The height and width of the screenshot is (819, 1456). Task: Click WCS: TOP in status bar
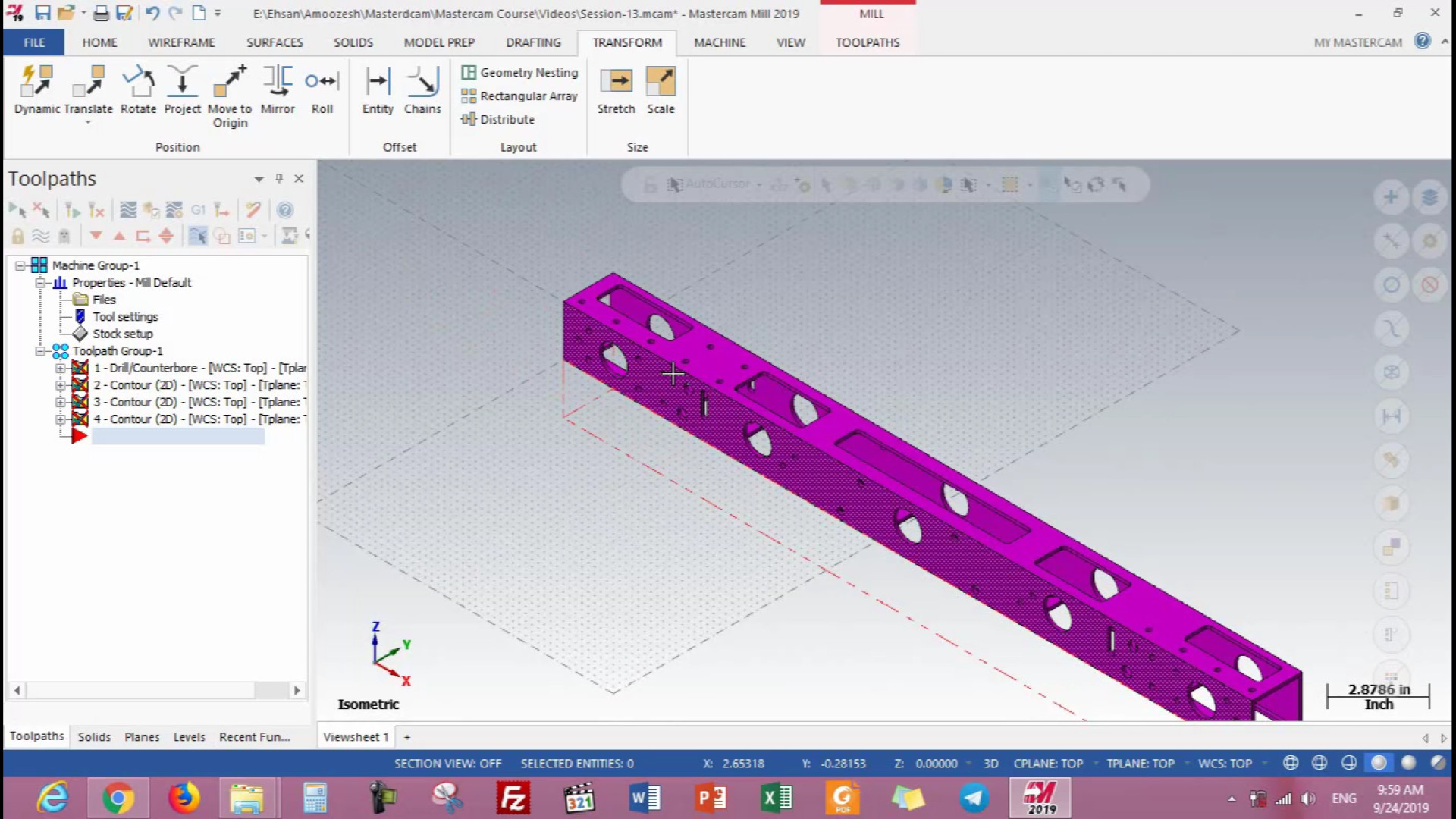click(x=1225, y=764)
